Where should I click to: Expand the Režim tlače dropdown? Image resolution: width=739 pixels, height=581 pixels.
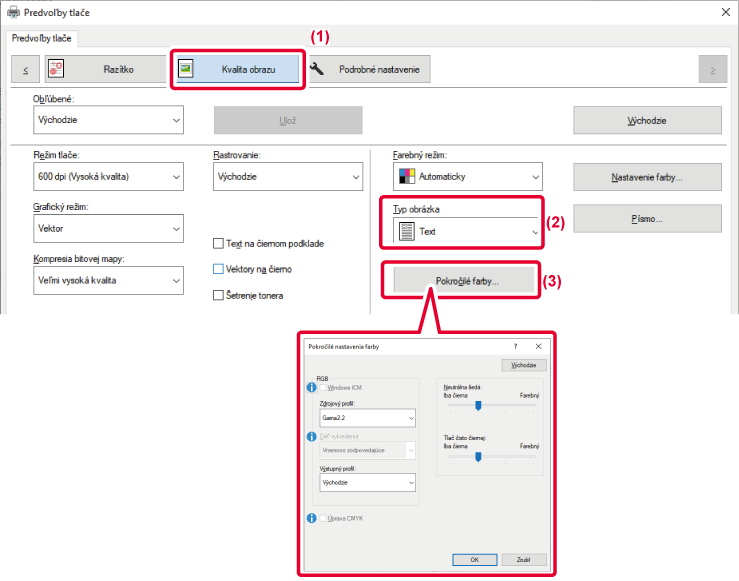tap(107, 177)
